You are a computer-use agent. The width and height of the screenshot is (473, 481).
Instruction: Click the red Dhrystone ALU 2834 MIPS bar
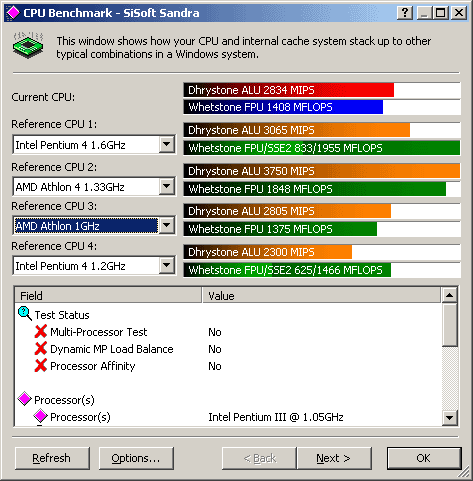click(x=289, y=90)
